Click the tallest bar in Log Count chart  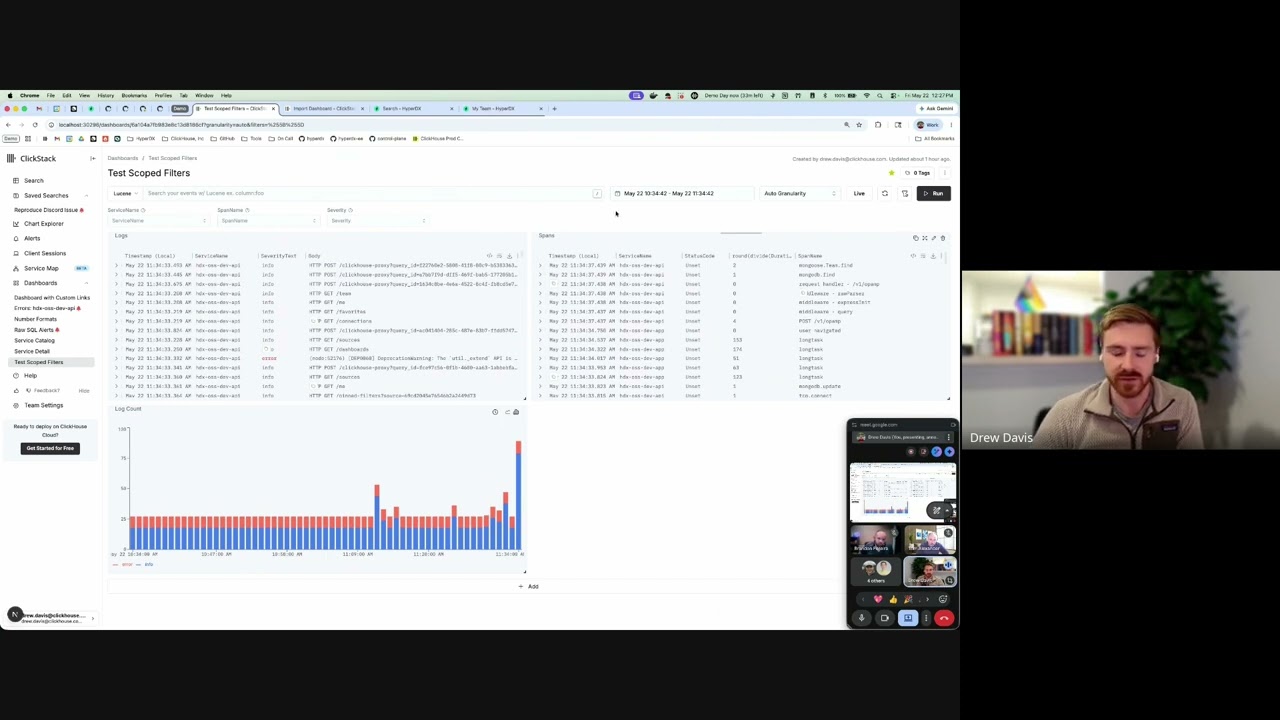(518, 496)
